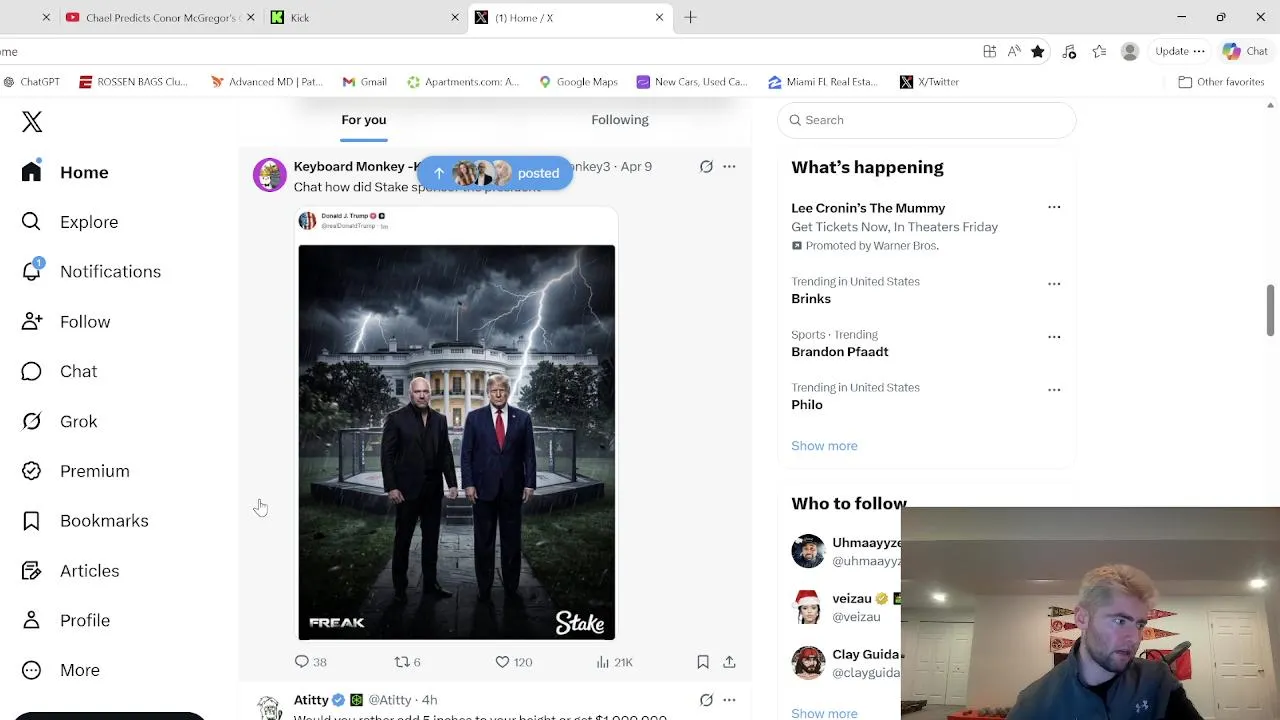Click the page vertical scrollbar thumb

(x=1271, y=311)
